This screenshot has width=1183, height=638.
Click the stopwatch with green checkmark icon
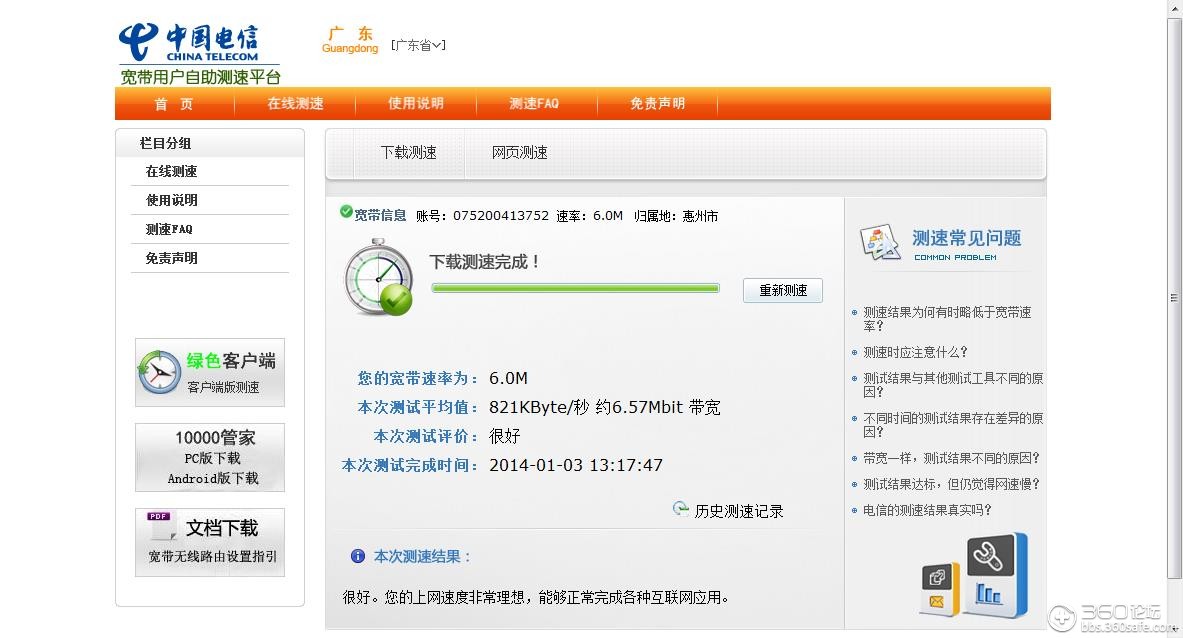point(378,278)
